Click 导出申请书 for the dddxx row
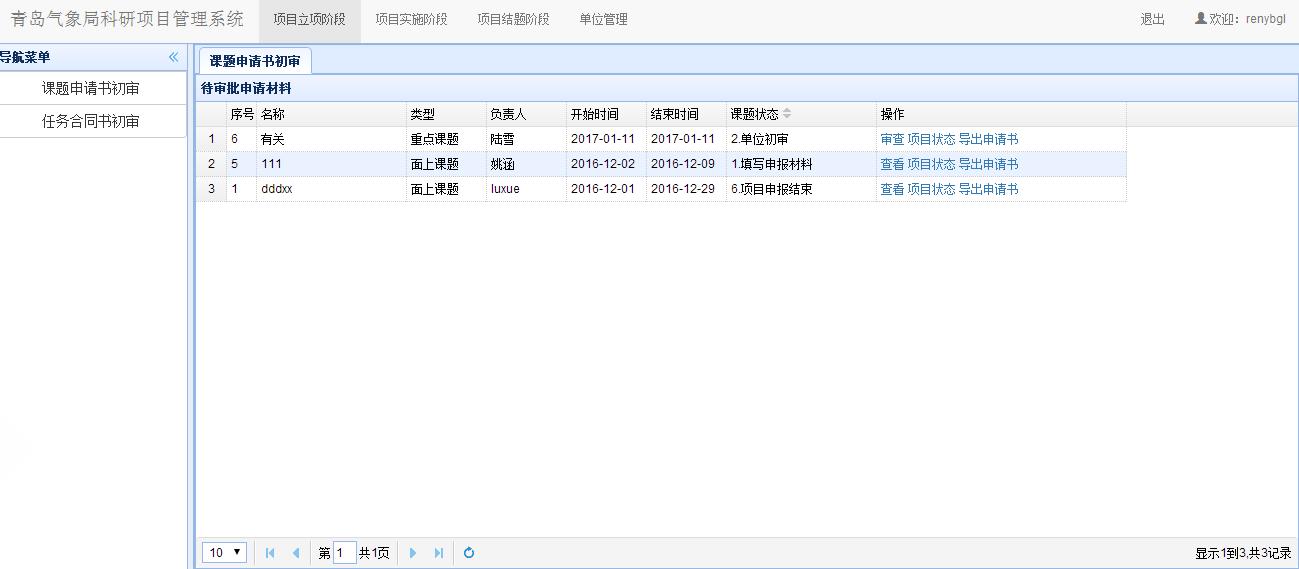The width and height of the screenshot is (1299, 569). (x=988, y=189)
